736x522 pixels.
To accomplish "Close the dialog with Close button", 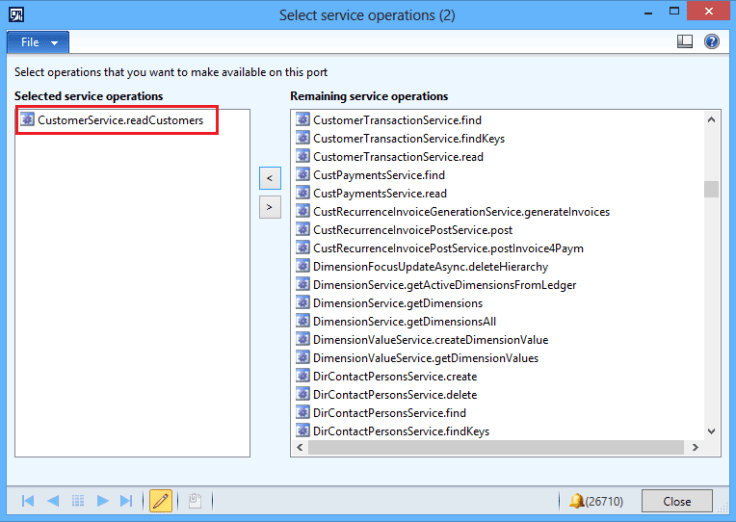I will (677, 501).
